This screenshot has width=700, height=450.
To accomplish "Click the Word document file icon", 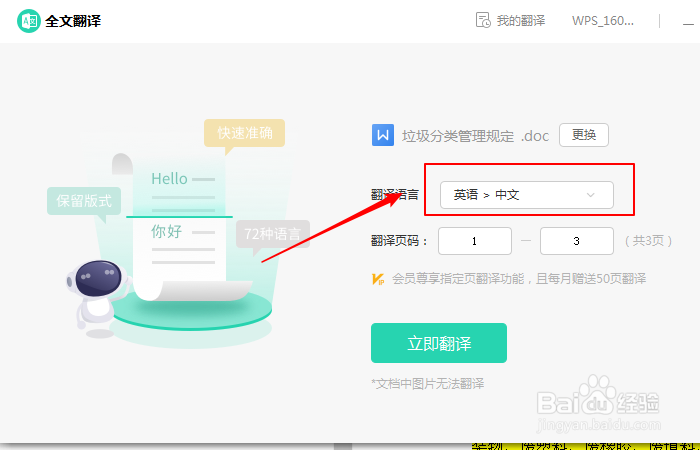I will point(383,135).
